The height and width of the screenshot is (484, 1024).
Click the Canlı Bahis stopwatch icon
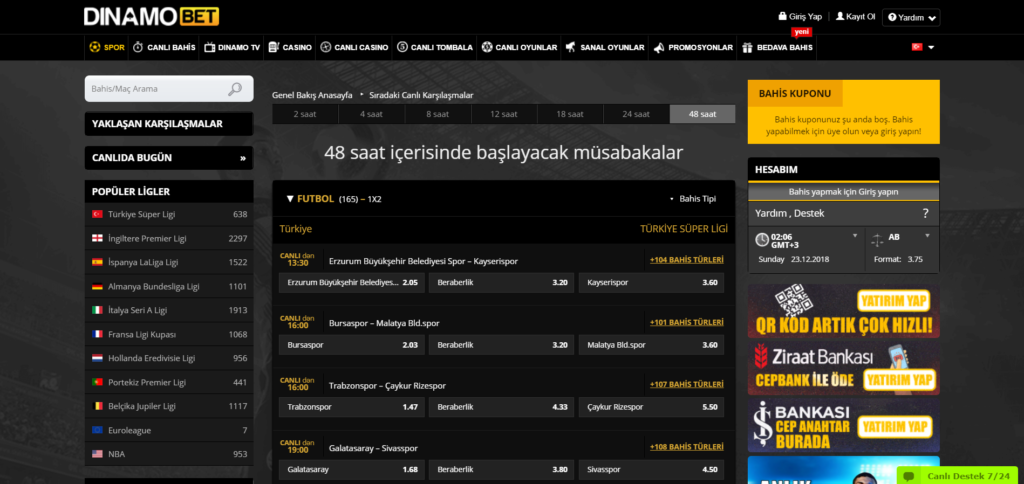point(139,47)
